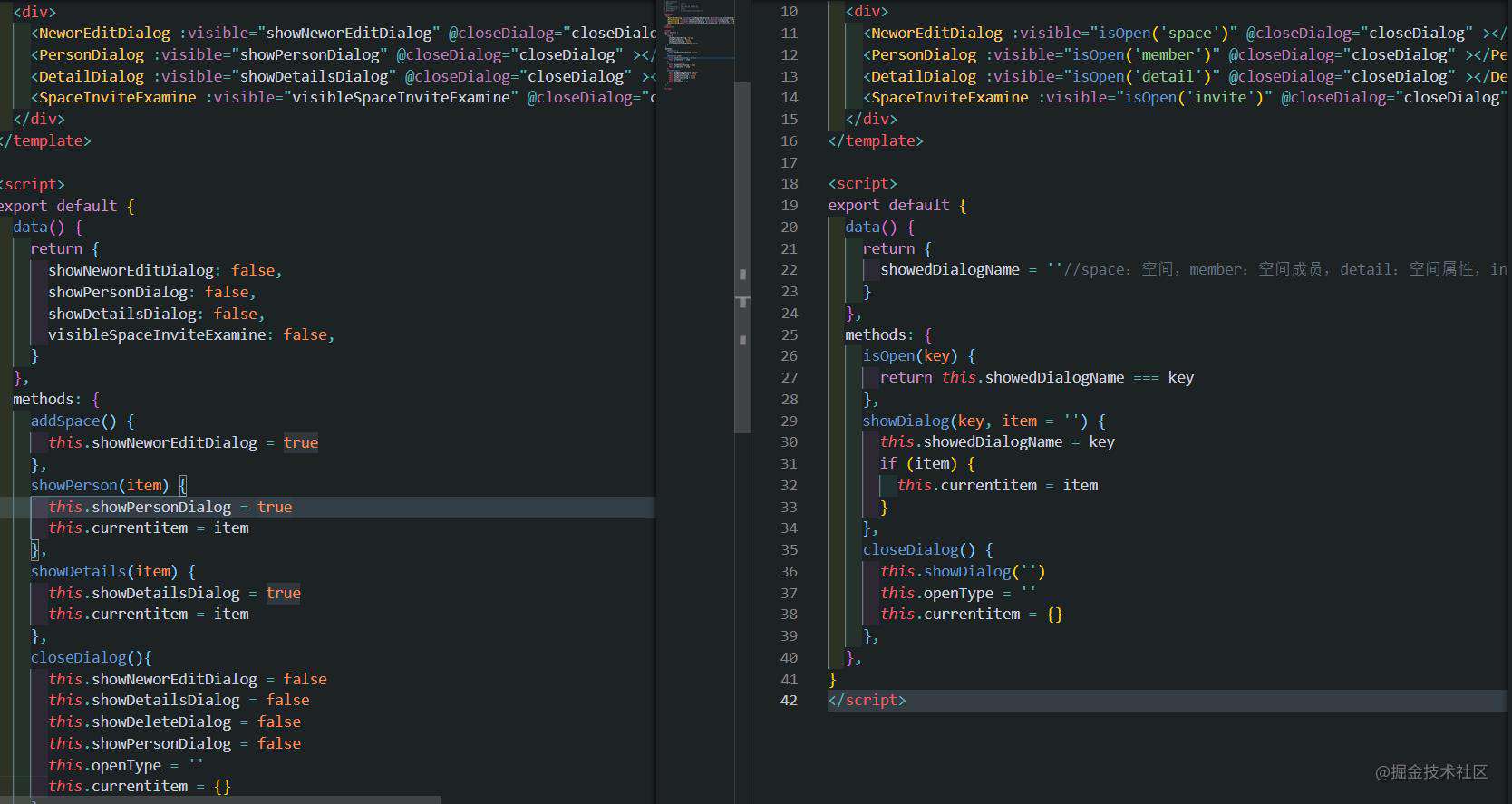
Task: Click 'this.showNeworEditDialog = true' in left editor
Action: click(183, 443)
